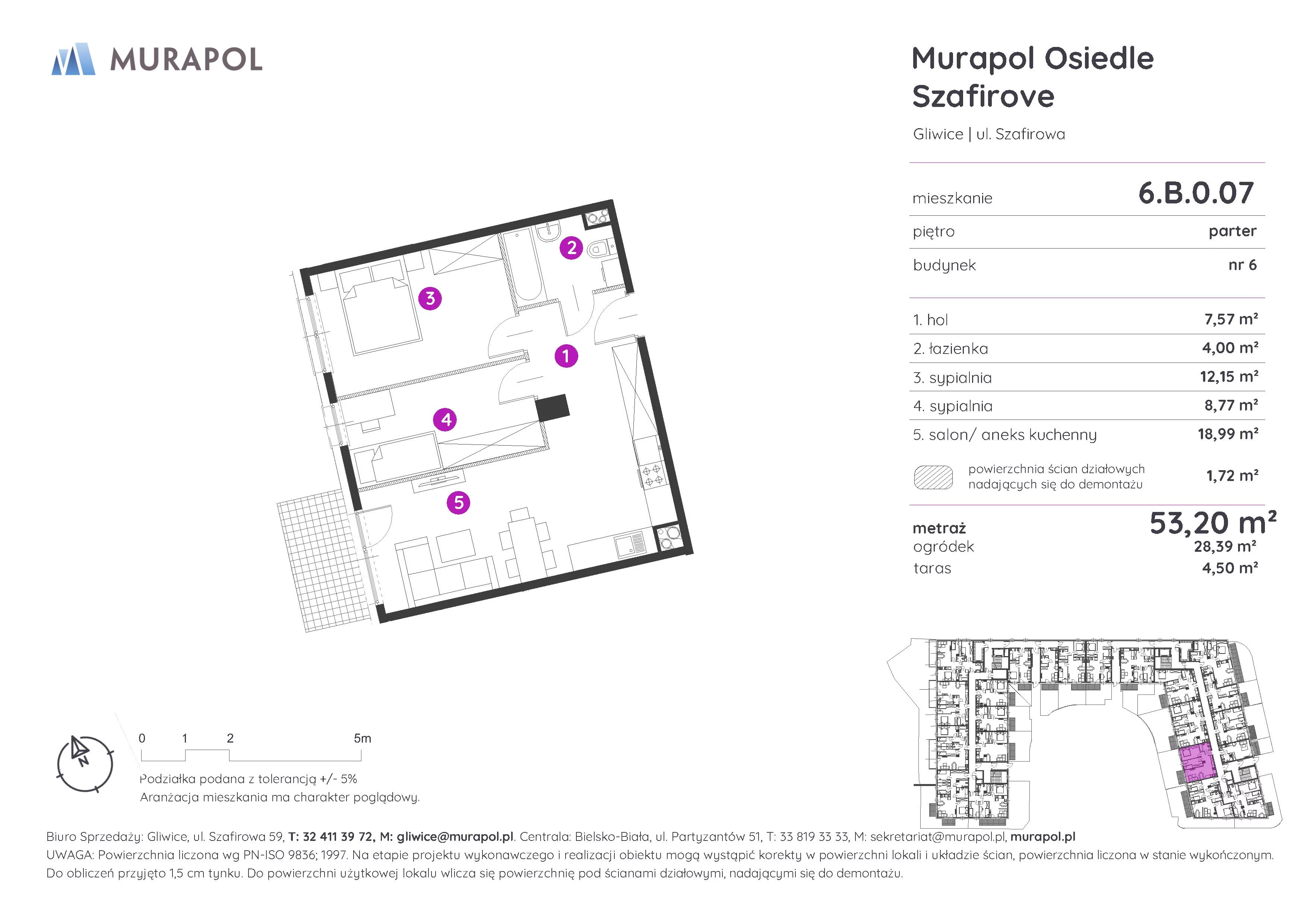Click the building value 'nr 6'
Viewport: 1307px width, 924px height.
coord(1242,265)
